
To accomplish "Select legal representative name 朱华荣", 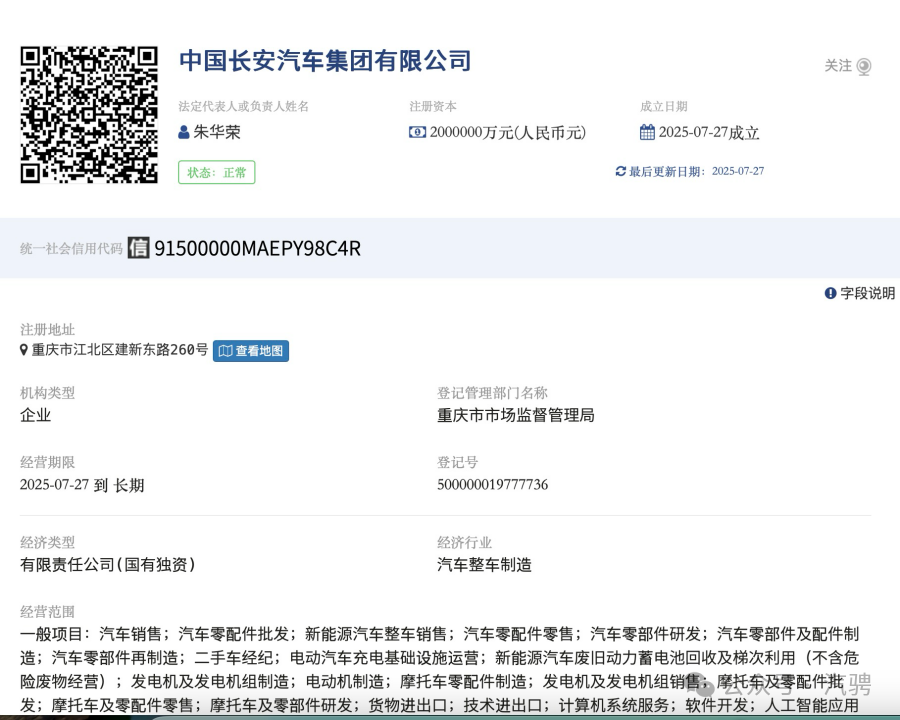I will click(x=217, y=132).
